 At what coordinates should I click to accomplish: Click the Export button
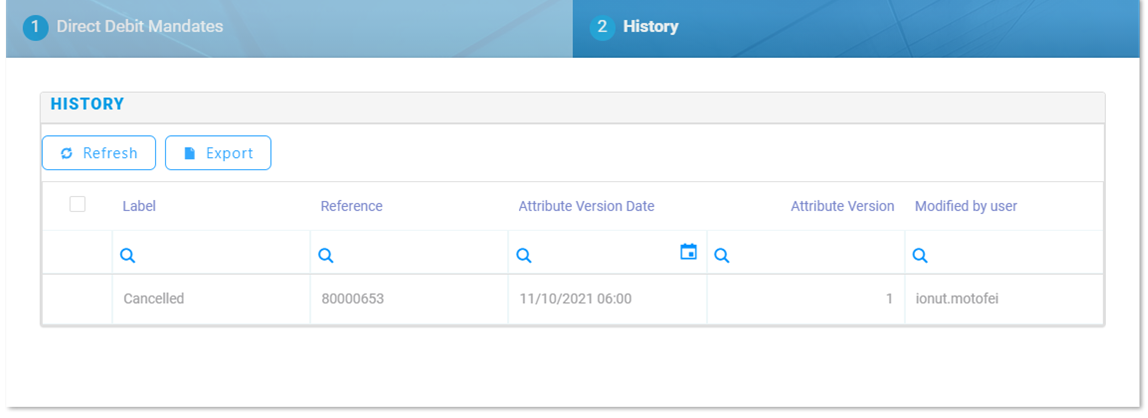(x=218, y=153)
